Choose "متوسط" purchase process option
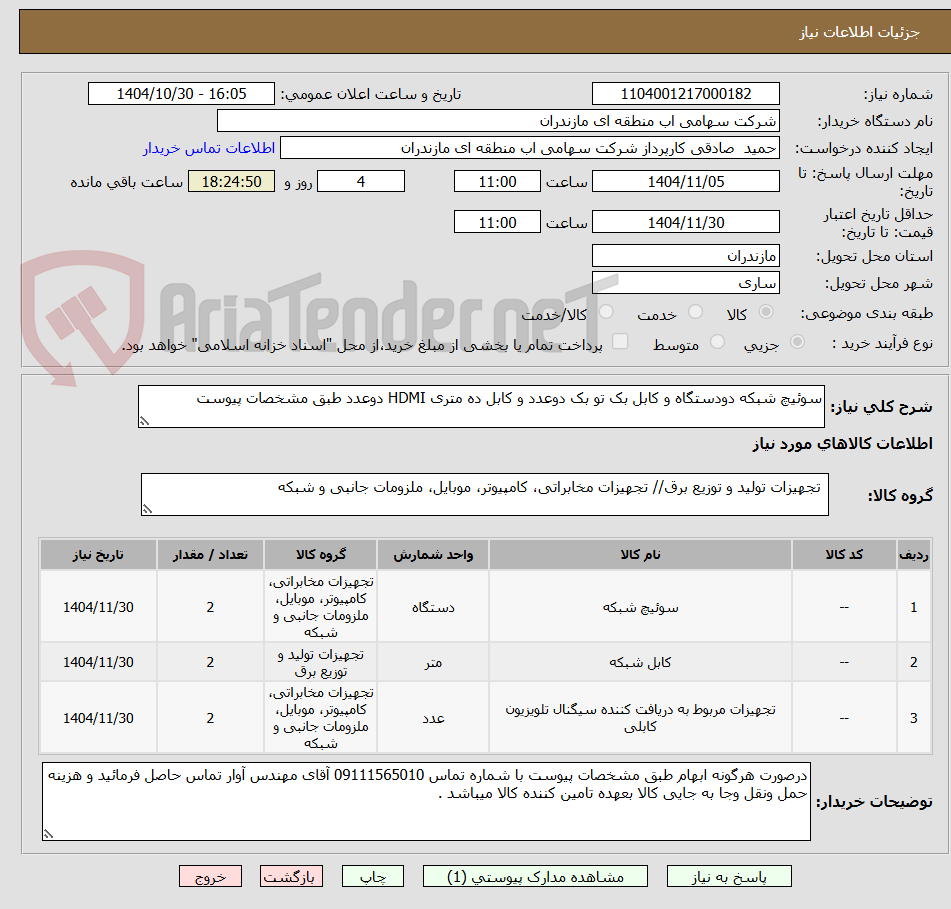The image size is (951, 909). click(718, 340)
